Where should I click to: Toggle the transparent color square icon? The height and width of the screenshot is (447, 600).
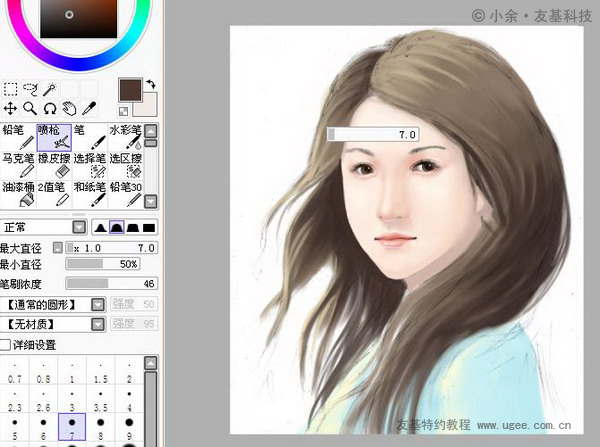tap(123, 111)
